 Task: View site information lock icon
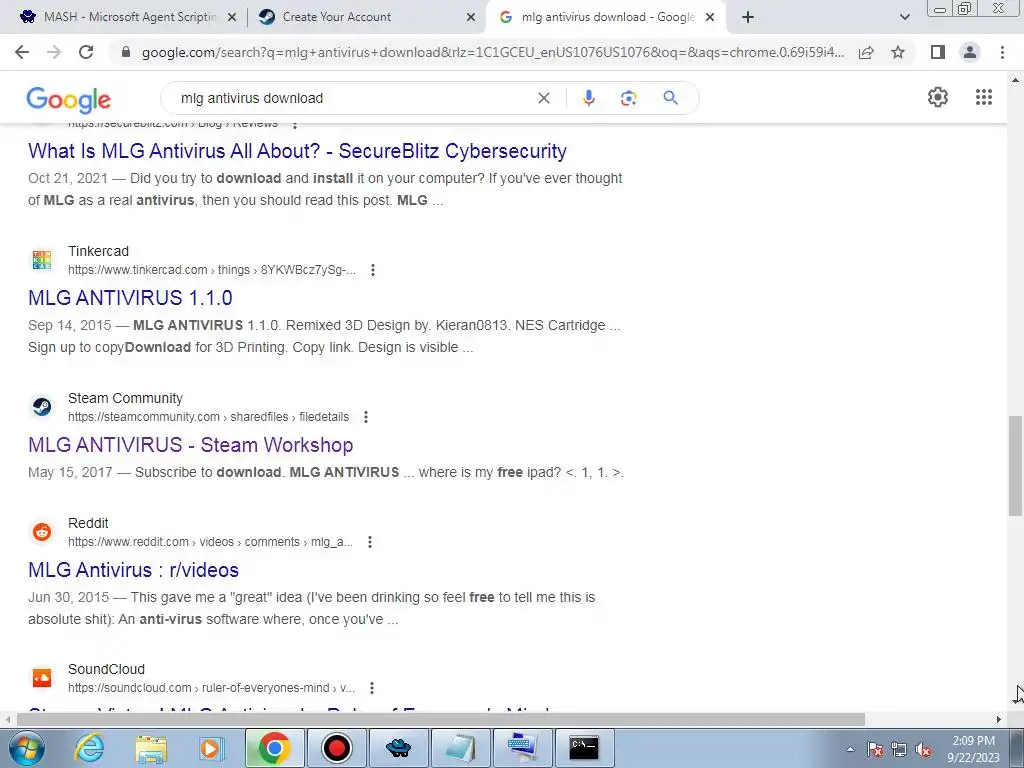126,52
